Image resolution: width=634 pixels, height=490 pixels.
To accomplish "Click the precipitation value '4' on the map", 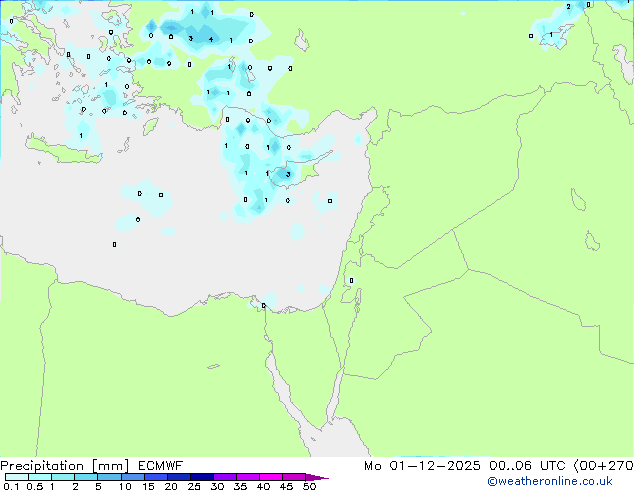I will click(211, 40).
